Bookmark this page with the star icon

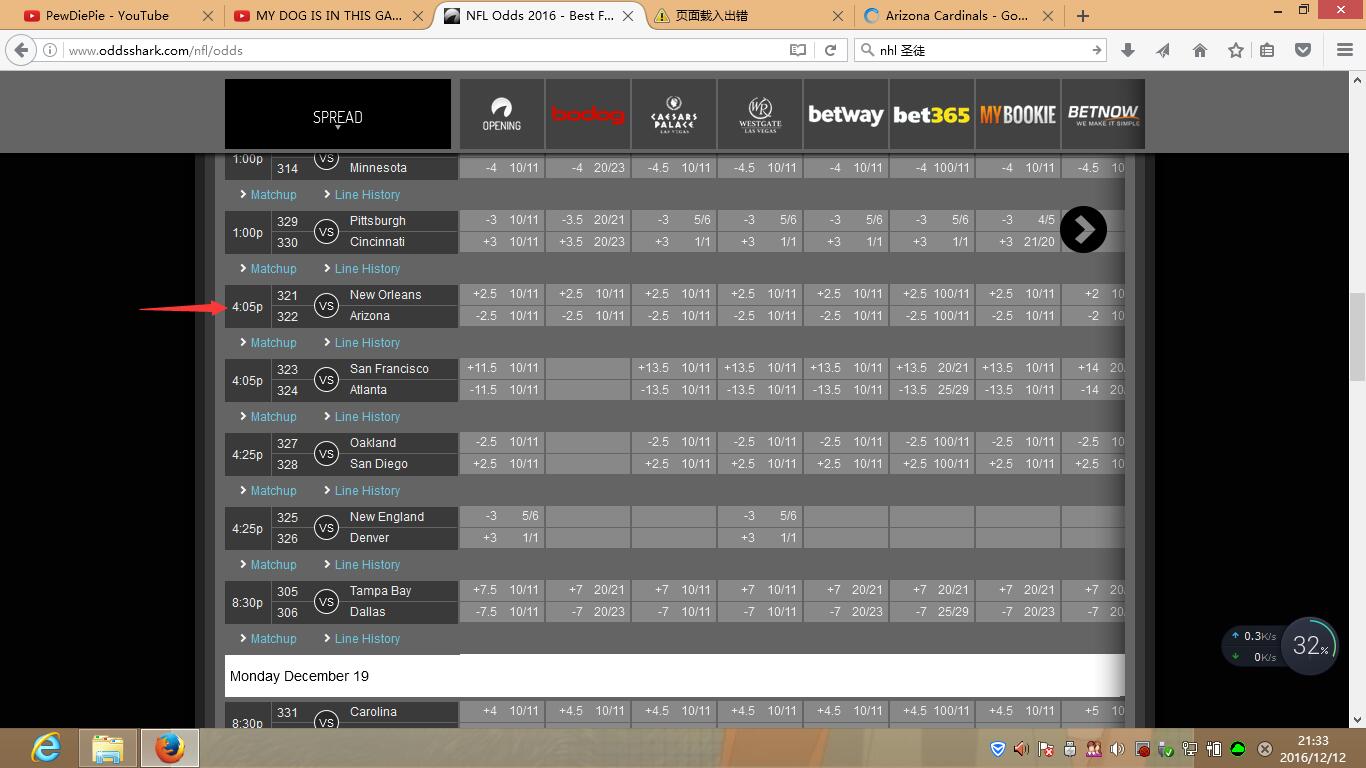[1236, 50]
